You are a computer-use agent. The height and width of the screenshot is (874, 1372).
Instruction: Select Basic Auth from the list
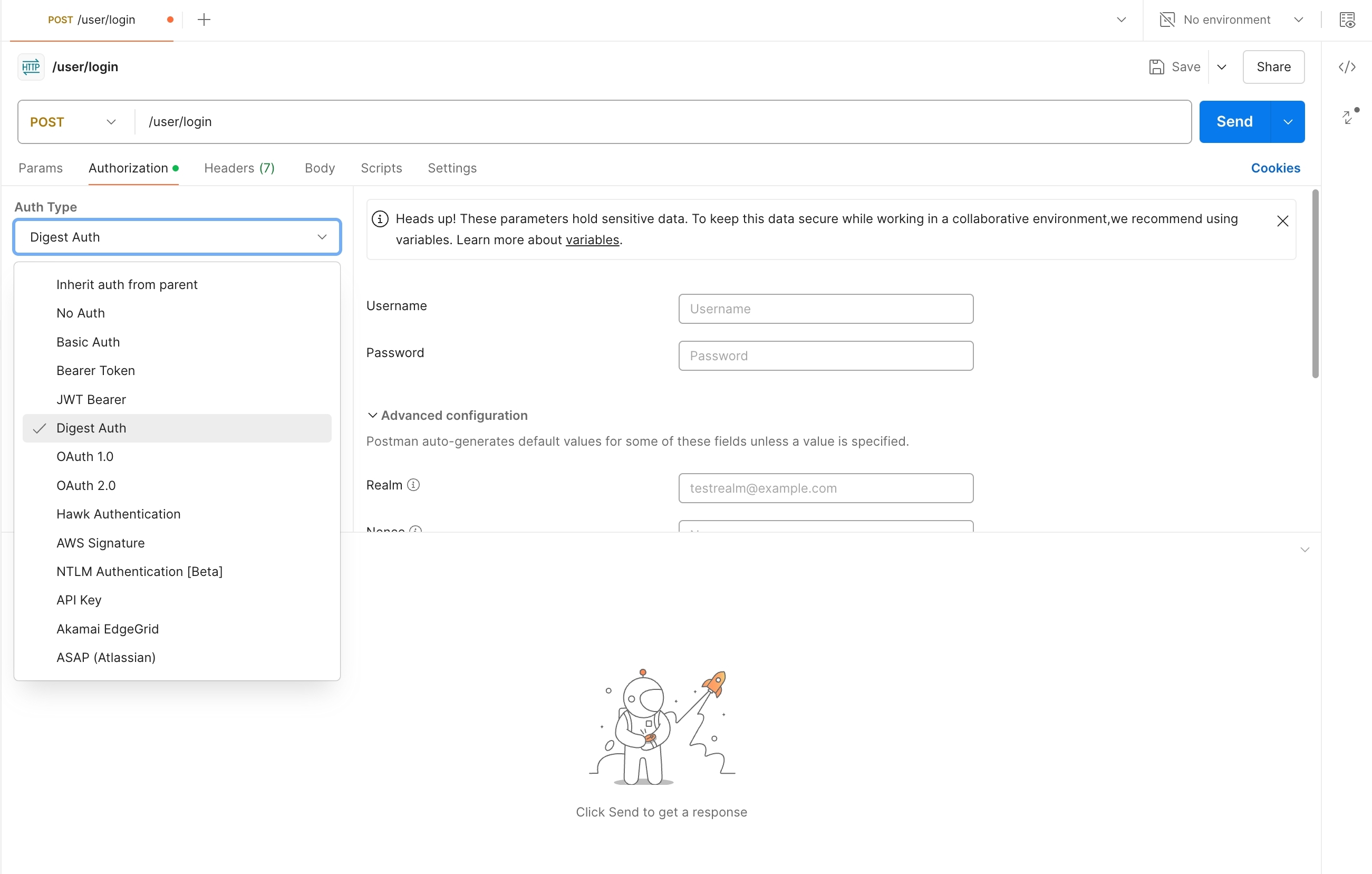tap(88, 341)
